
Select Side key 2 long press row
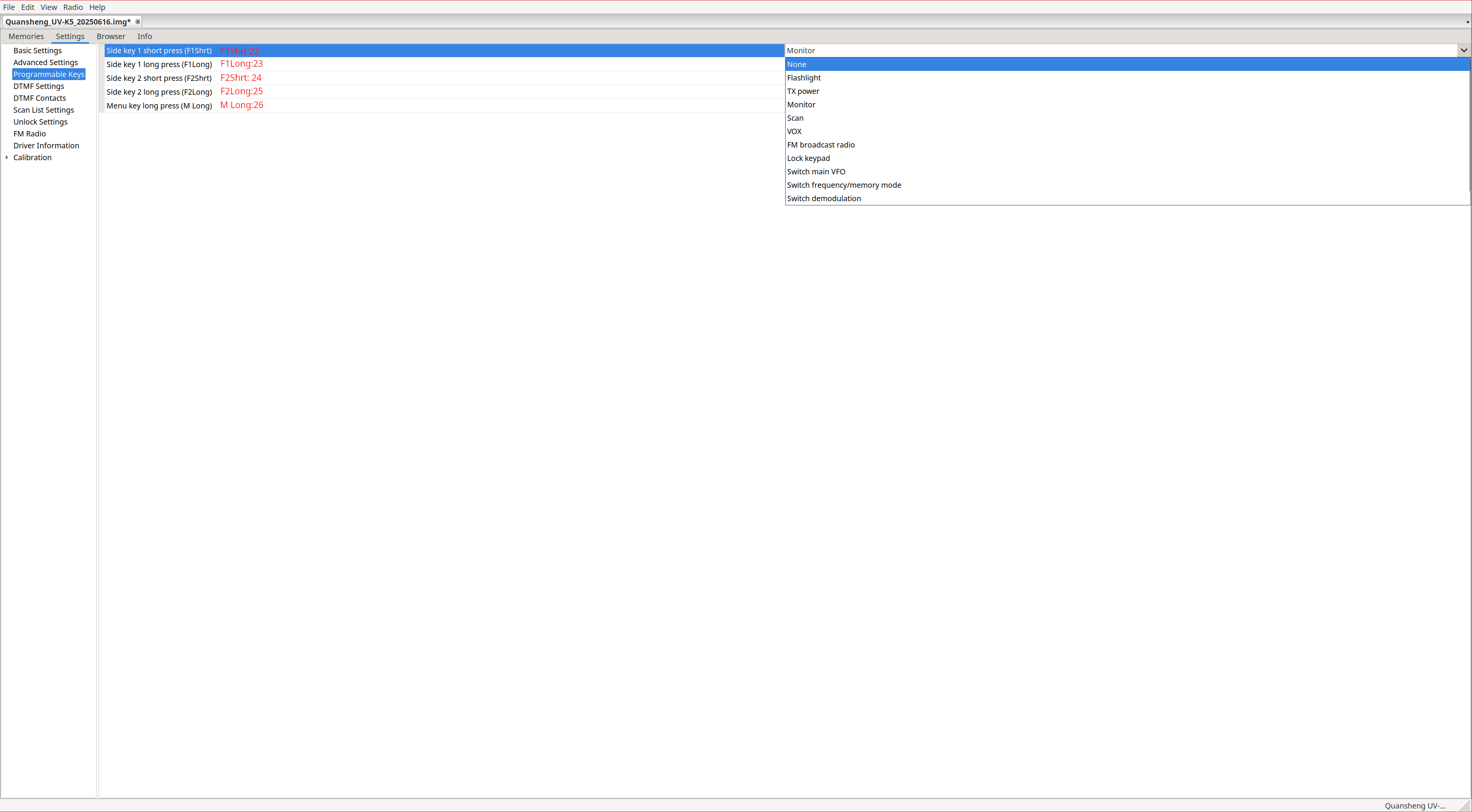point(159,92)
